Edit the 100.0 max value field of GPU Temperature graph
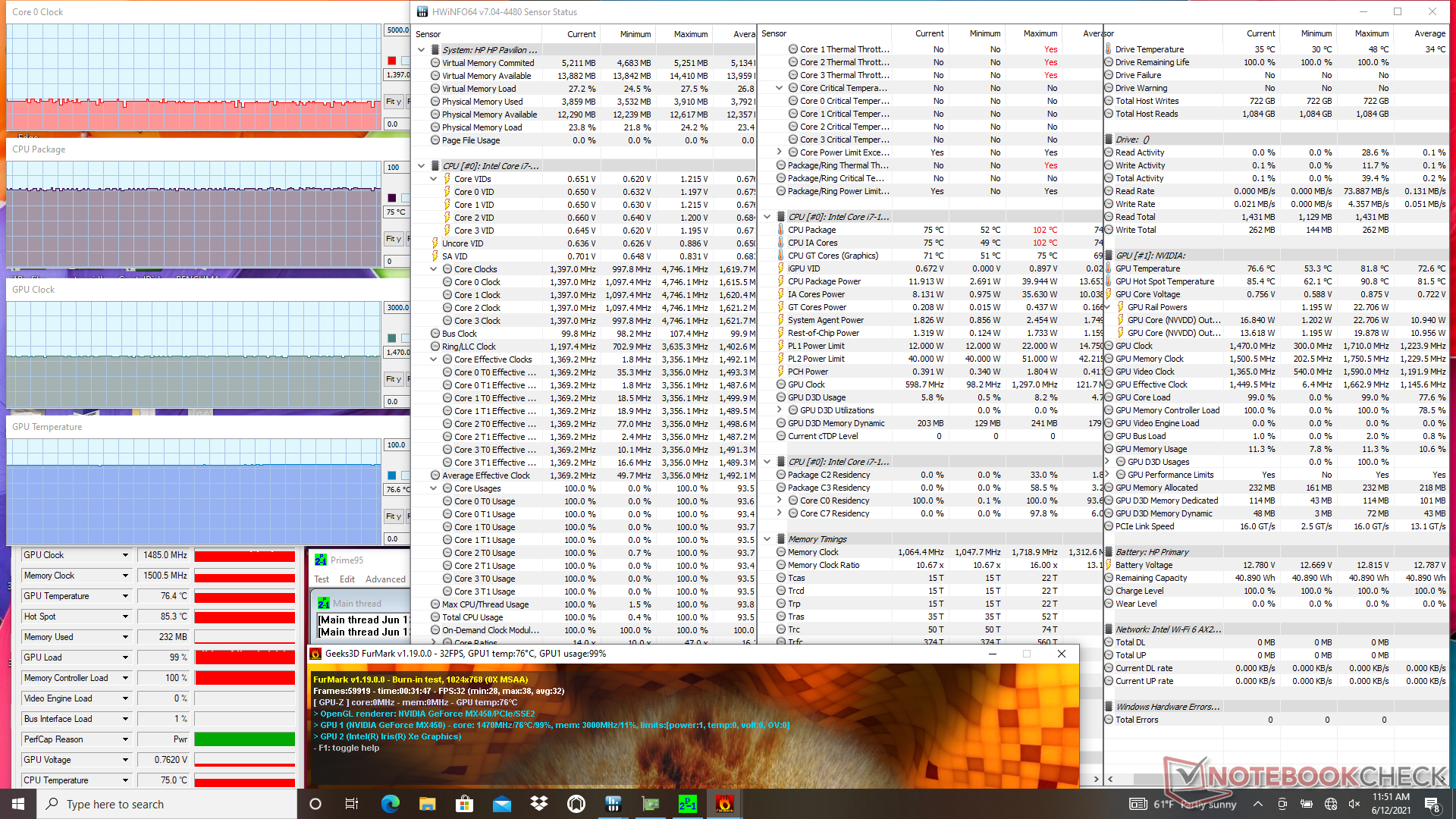 [397, 445]
